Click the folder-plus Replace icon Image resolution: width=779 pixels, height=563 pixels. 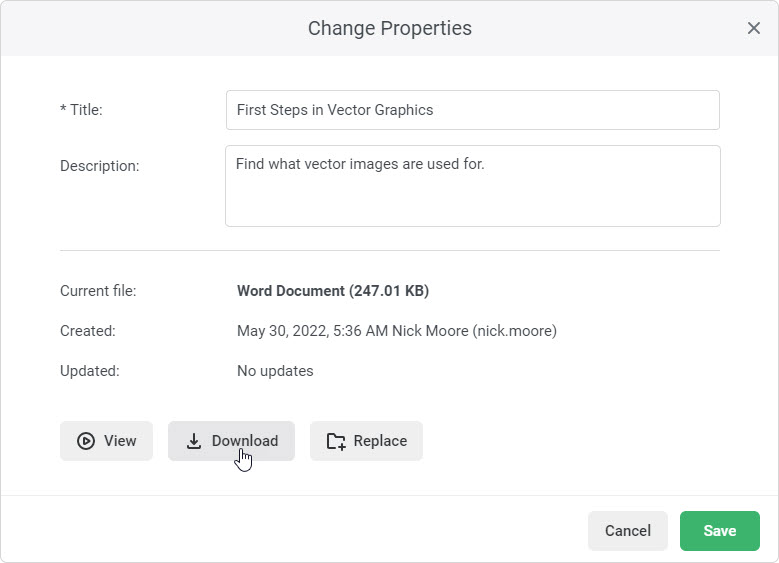pyautogui.click(x=336, y=441)
